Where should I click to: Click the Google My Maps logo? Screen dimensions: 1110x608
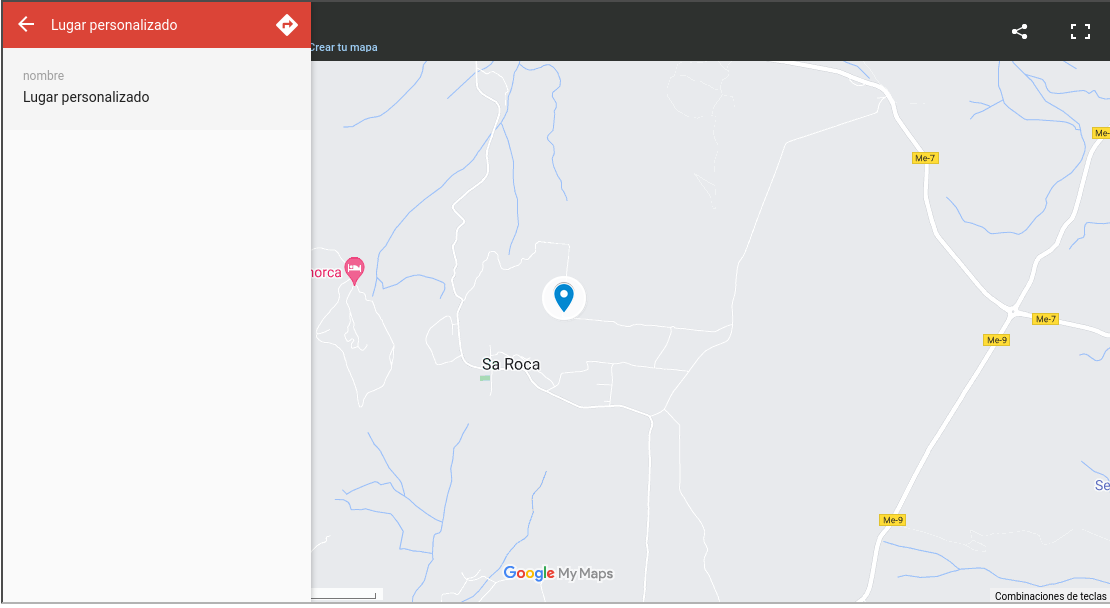[x=558, y=573]
